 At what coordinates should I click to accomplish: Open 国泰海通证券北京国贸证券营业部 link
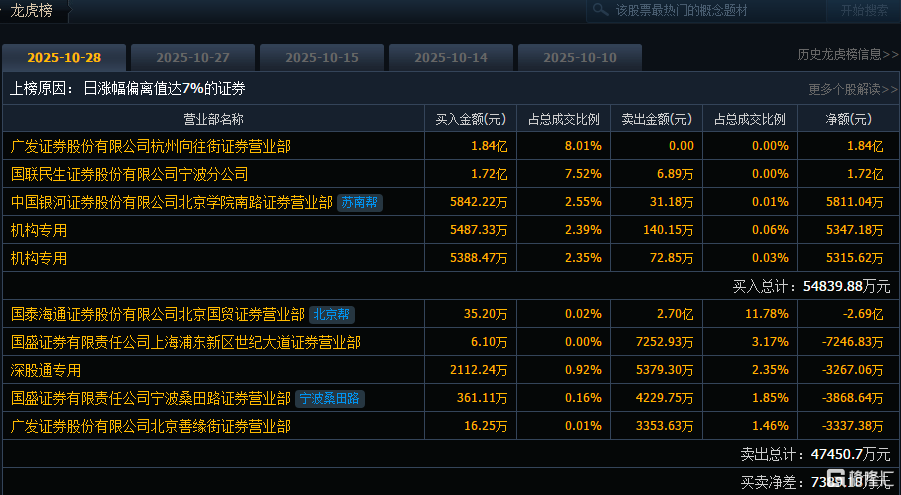pyautogui.click(x=157, y=314)
